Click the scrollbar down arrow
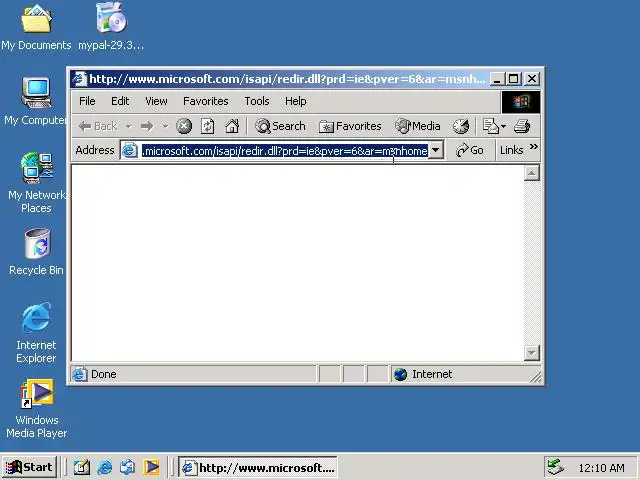Screen dimensions: 640x480 (x=531, y=352)
